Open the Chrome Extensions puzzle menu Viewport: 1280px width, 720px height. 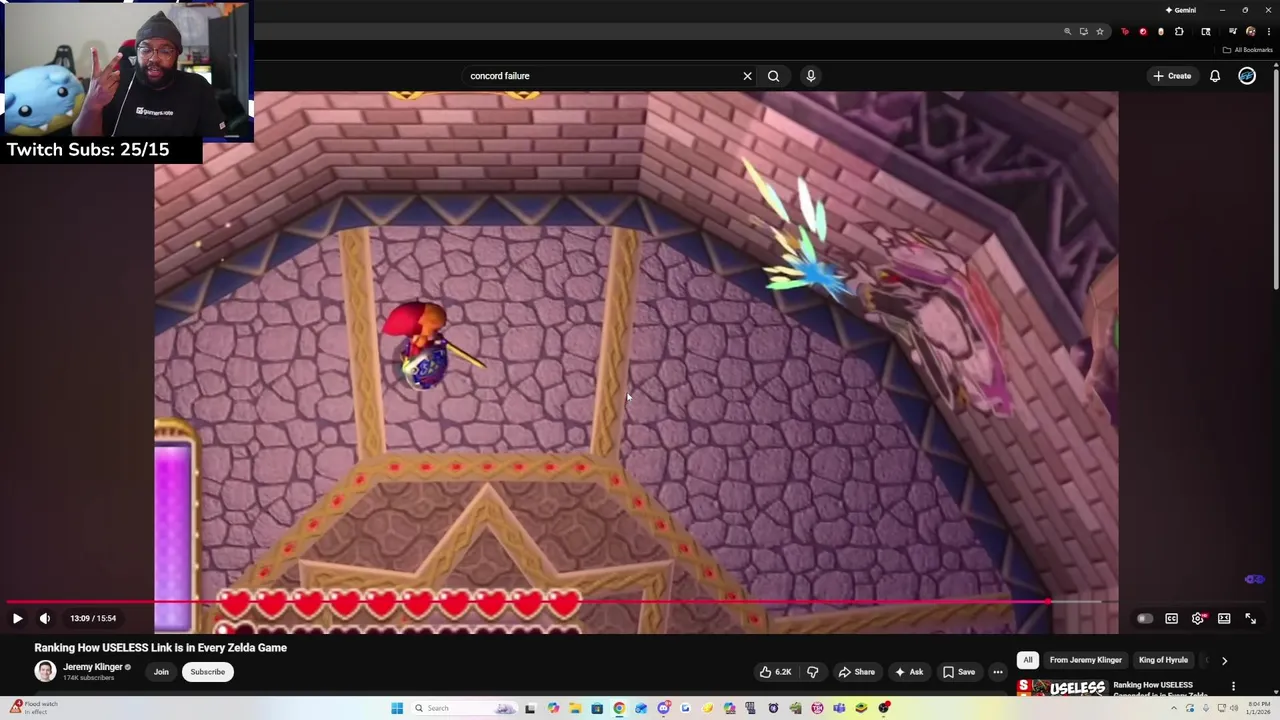1179,32
